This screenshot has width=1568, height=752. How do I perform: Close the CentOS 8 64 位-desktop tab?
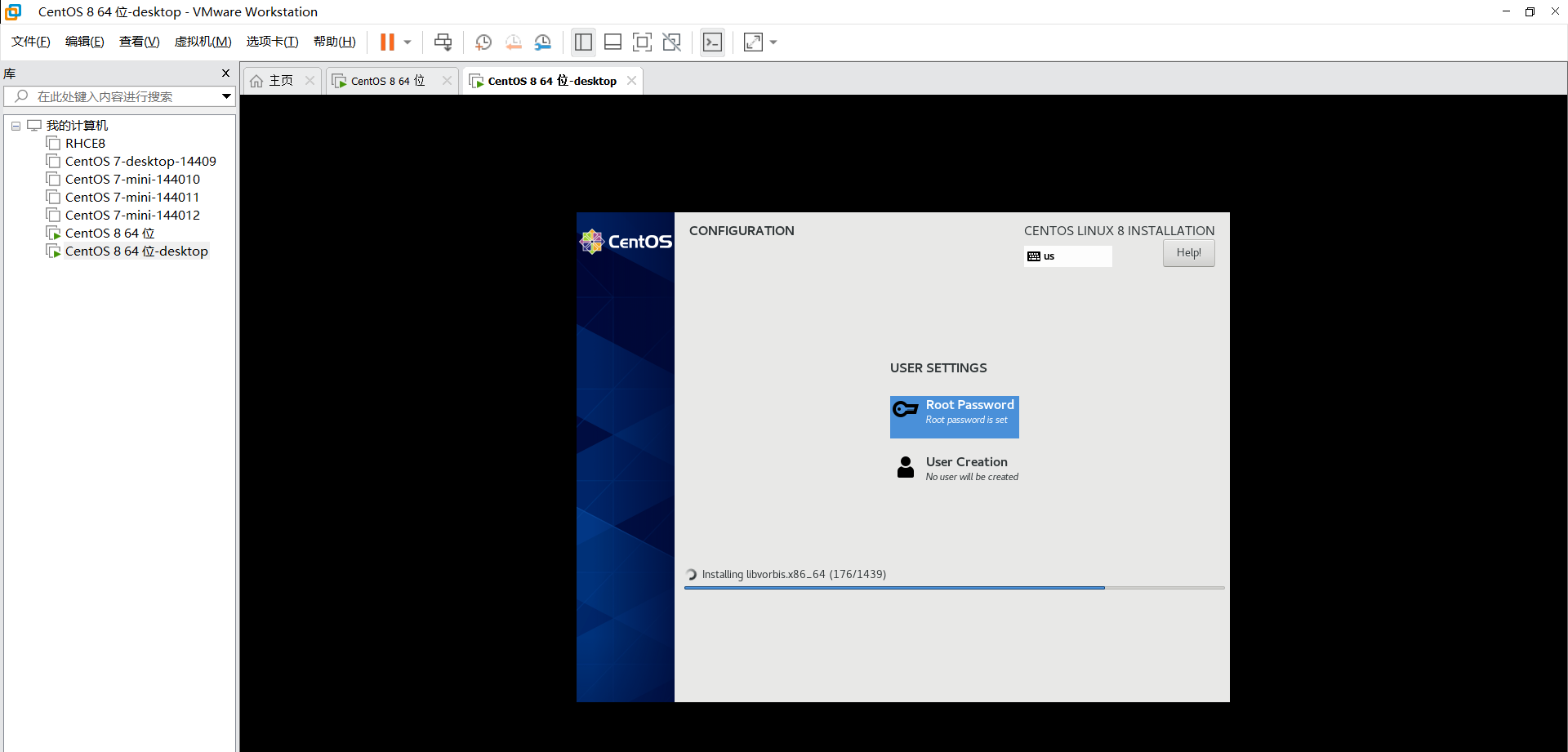(x=631, y=81)
